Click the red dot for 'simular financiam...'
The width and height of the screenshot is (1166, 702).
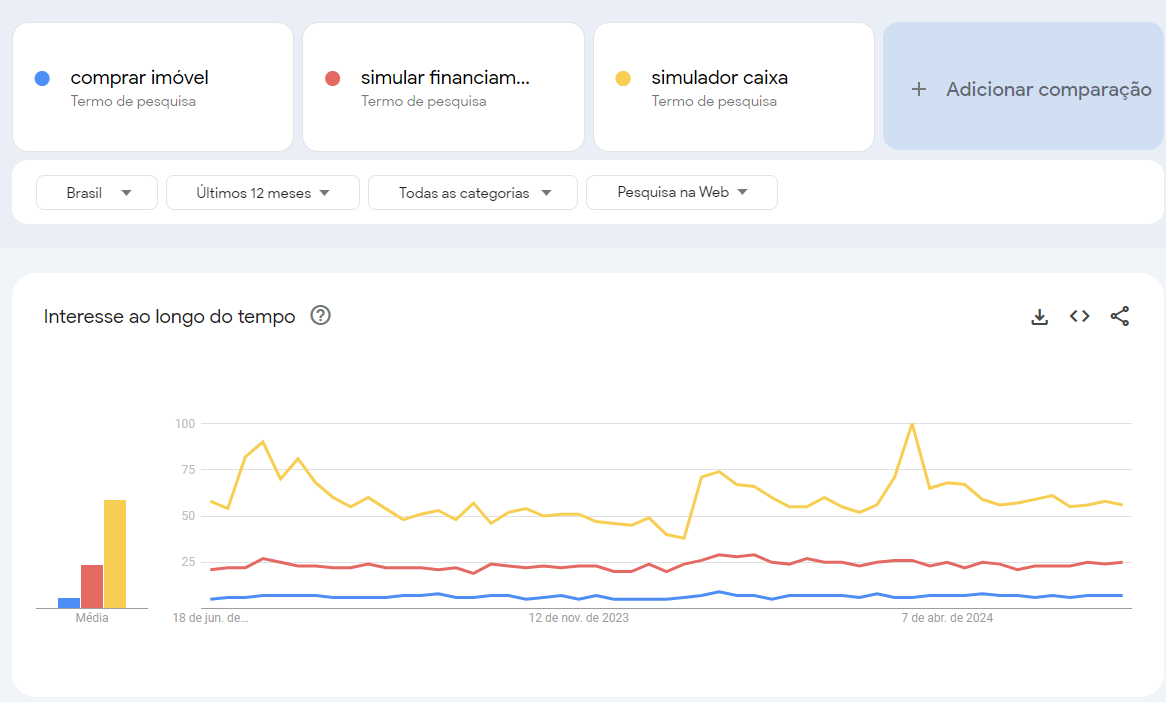tap(331, 77)
